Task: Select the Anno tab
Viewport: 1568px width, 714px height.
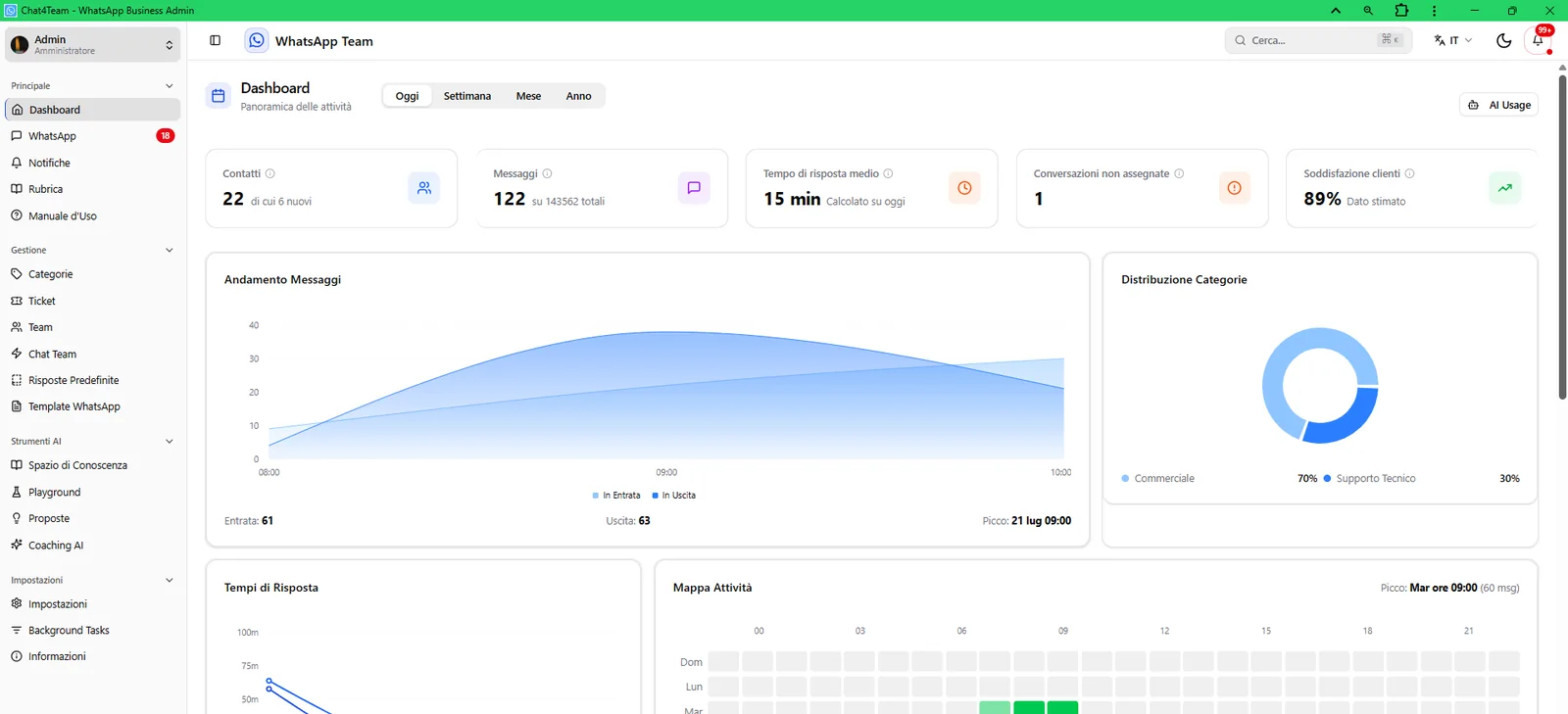Action: 578,96
